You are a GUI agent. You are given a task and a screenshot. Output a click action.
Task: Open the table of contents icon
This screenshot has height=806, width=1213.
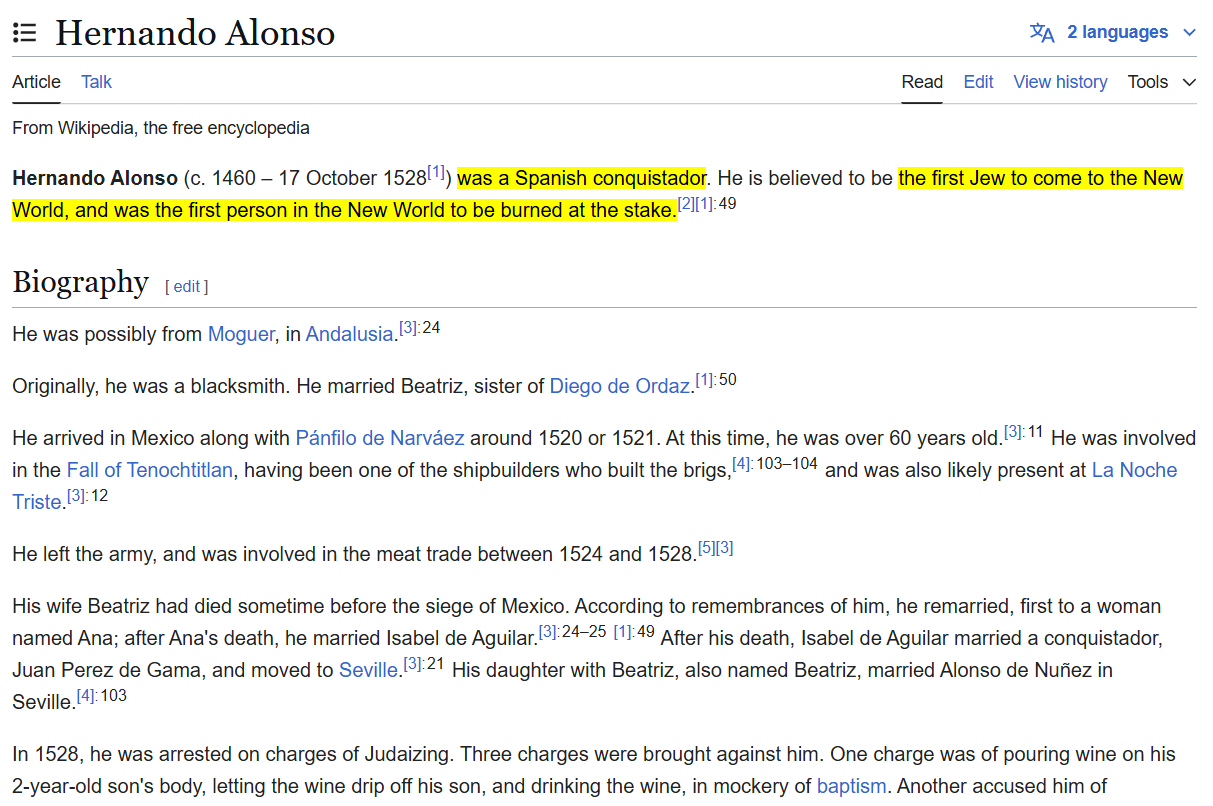point(25,33)
